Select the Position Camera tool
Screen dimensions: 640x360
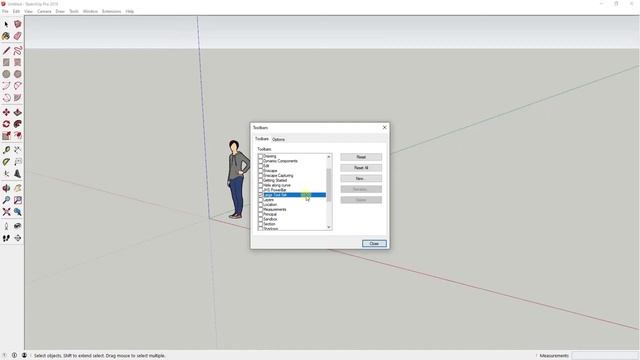point(6,226)
